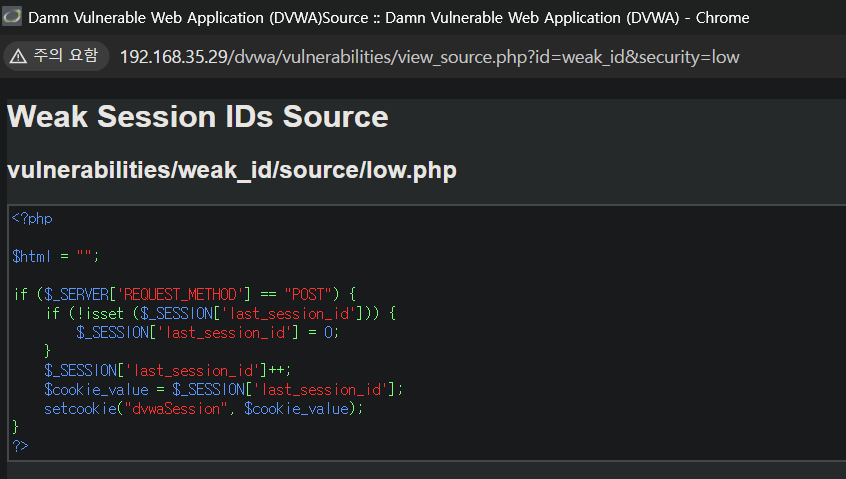This screenshot has width=846, height=479.
Task: Click the '$html = "";' code line
Action: 56,256
